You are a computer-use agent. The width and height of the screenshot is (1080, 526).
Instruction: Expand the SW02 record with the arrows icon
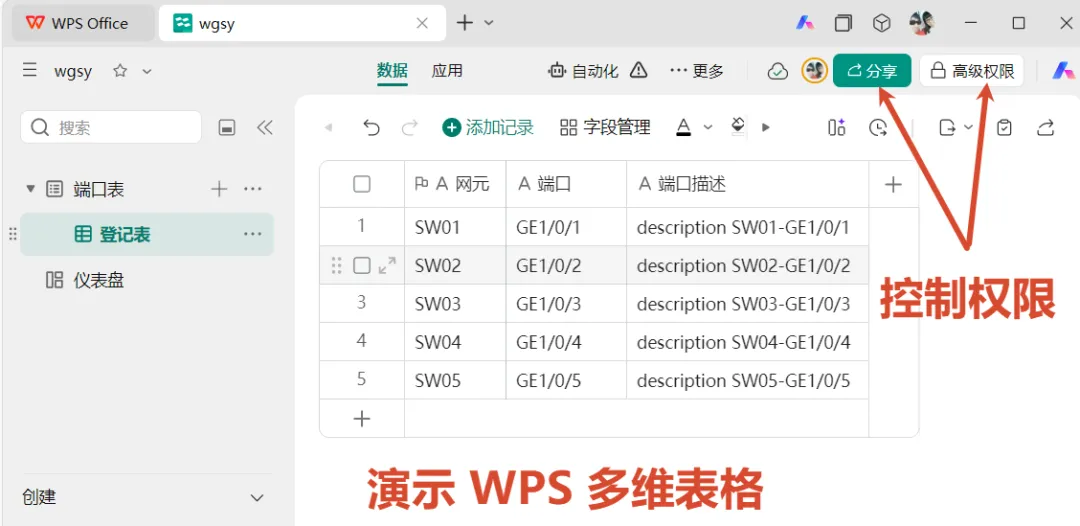coord(387,266)
